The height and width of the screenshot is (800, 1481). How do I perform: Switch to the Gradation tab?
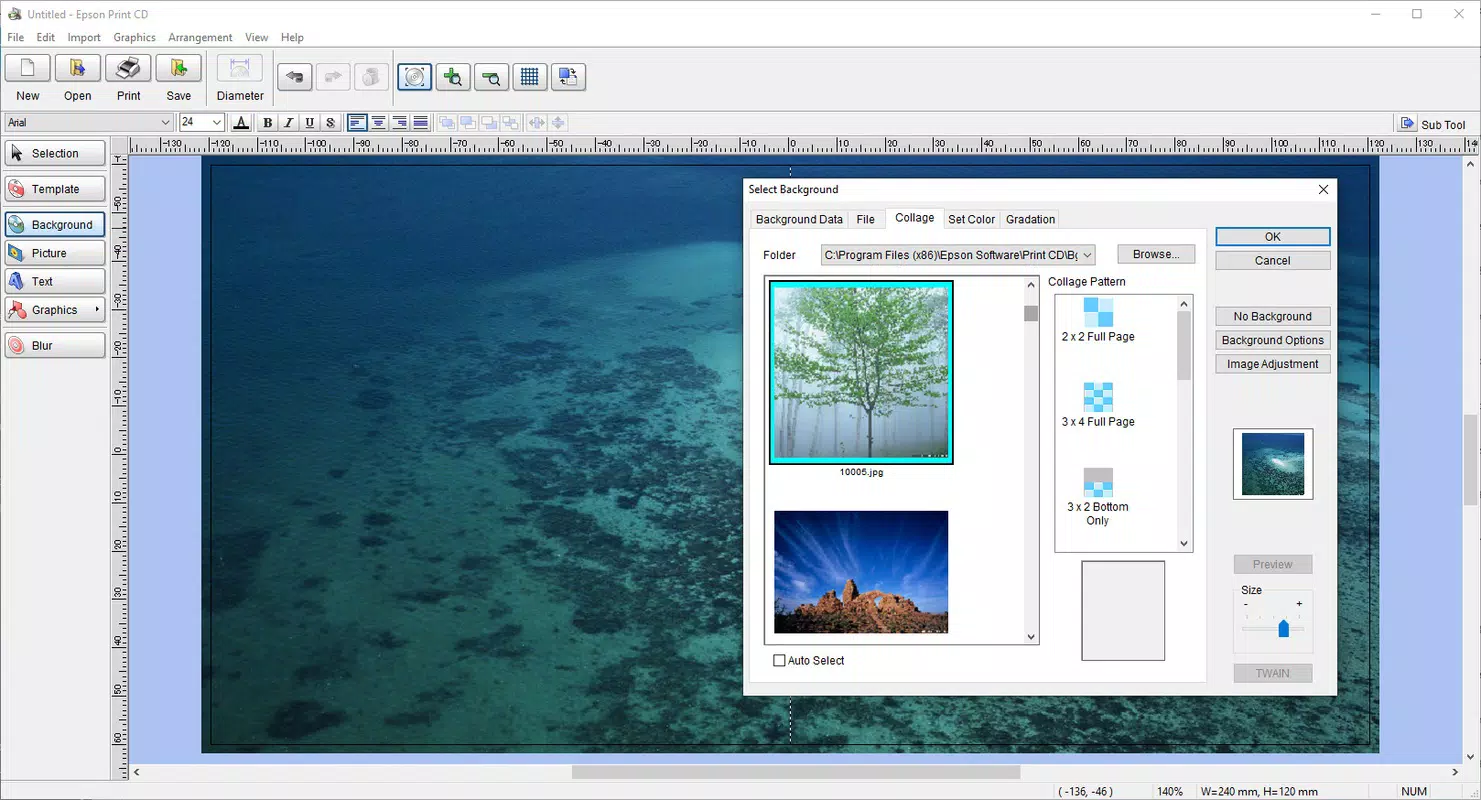(x=1031, y=219)
